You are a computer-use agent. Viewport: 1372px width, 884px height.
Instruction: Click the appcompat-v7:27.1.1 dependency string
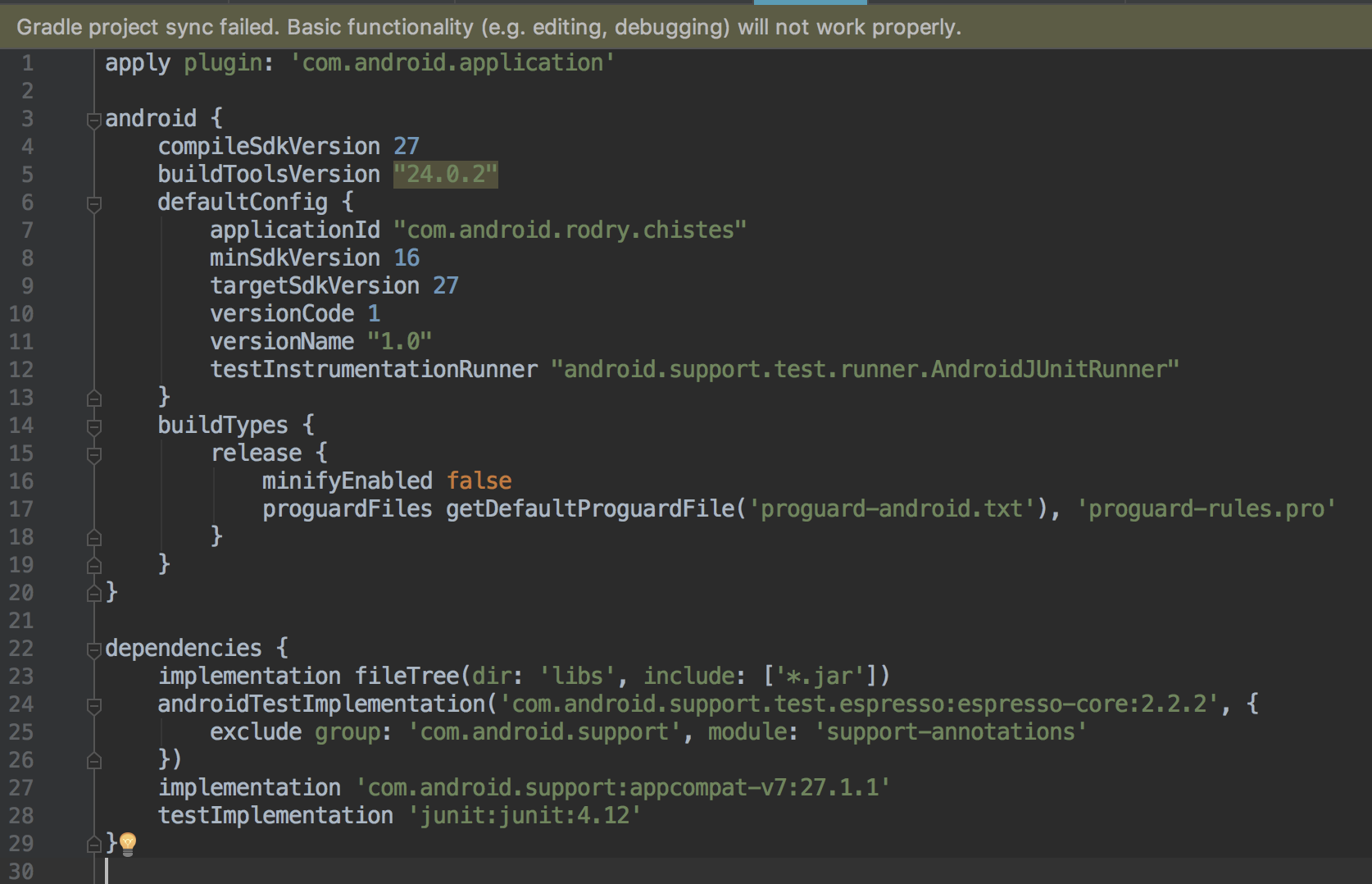(x=623, y=787)
